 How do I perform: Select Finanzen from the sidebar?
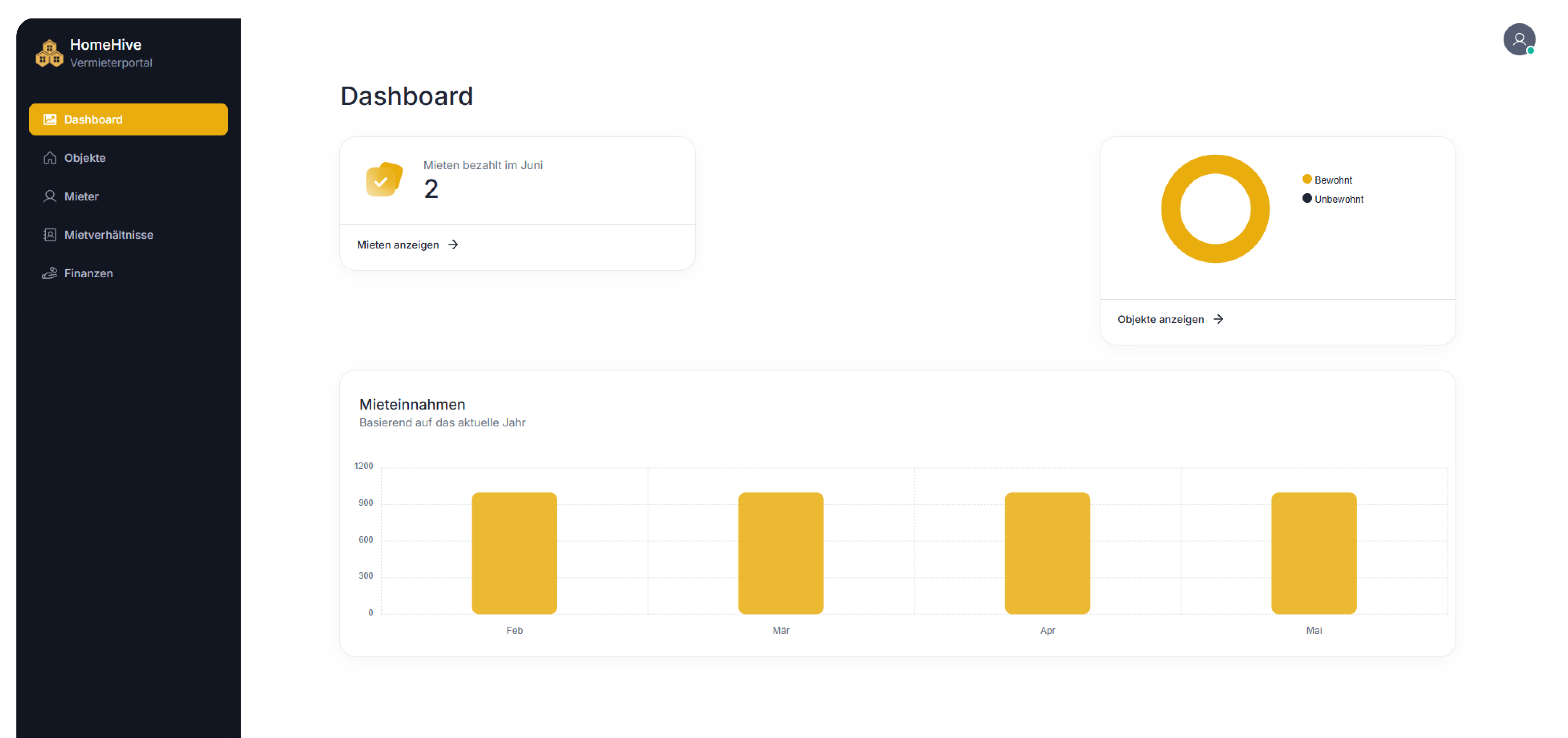click(x=89, y=273)
